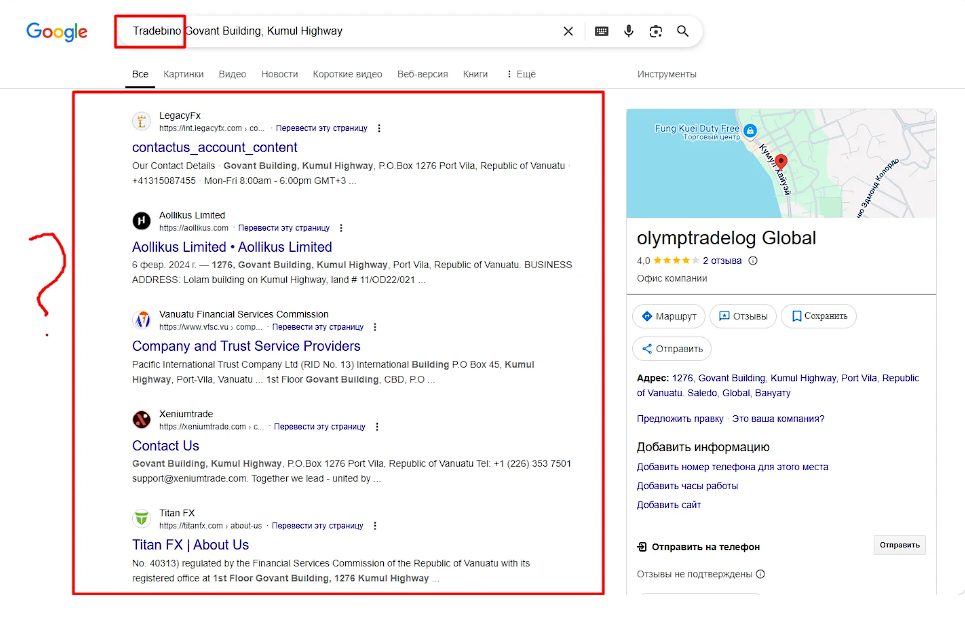Viewport: 965px width, 641px height.
Task: Click Добавить номер телефона для этого места
Action: 732,467
